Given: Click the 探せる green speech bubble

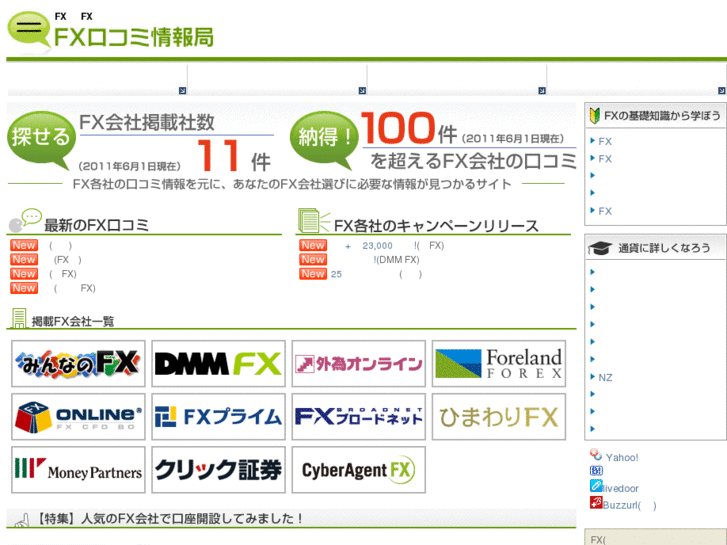Looking at the screenshot, I should point(41,140).
